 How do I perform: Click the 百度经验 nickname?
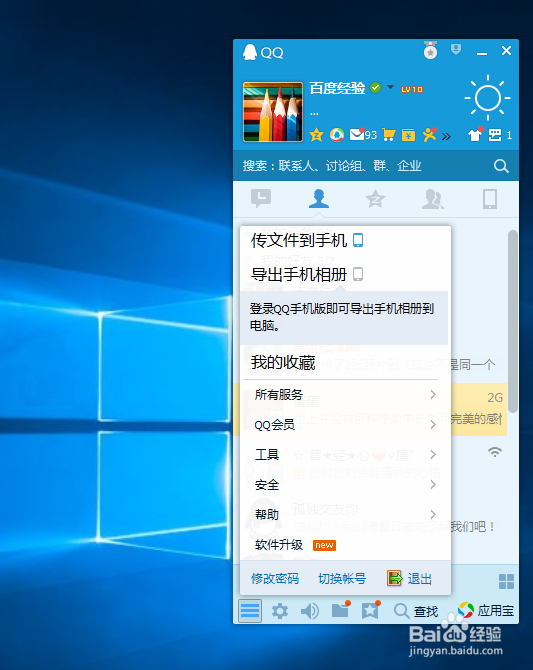[337, 88]
